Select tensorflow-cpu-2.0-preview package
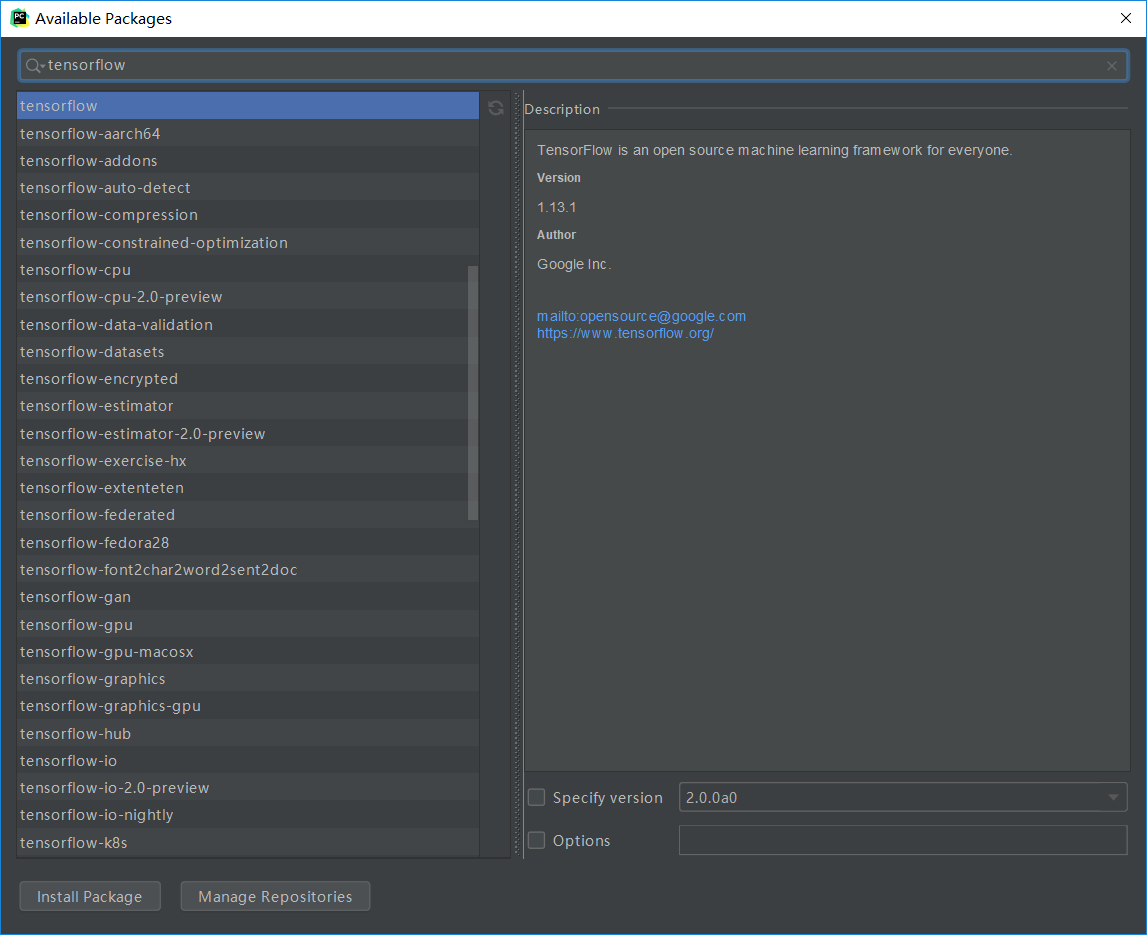This screenshot has height=935, width=1147. [248, 297]
